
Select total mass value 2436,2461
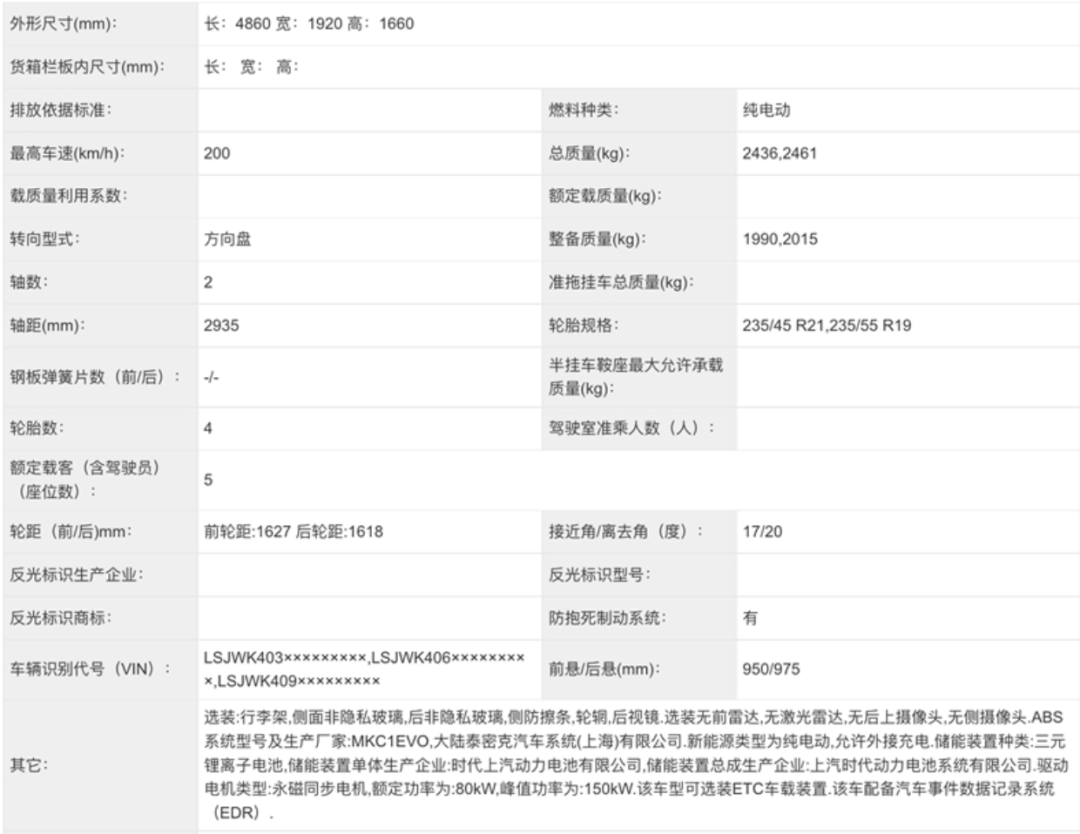780,154
